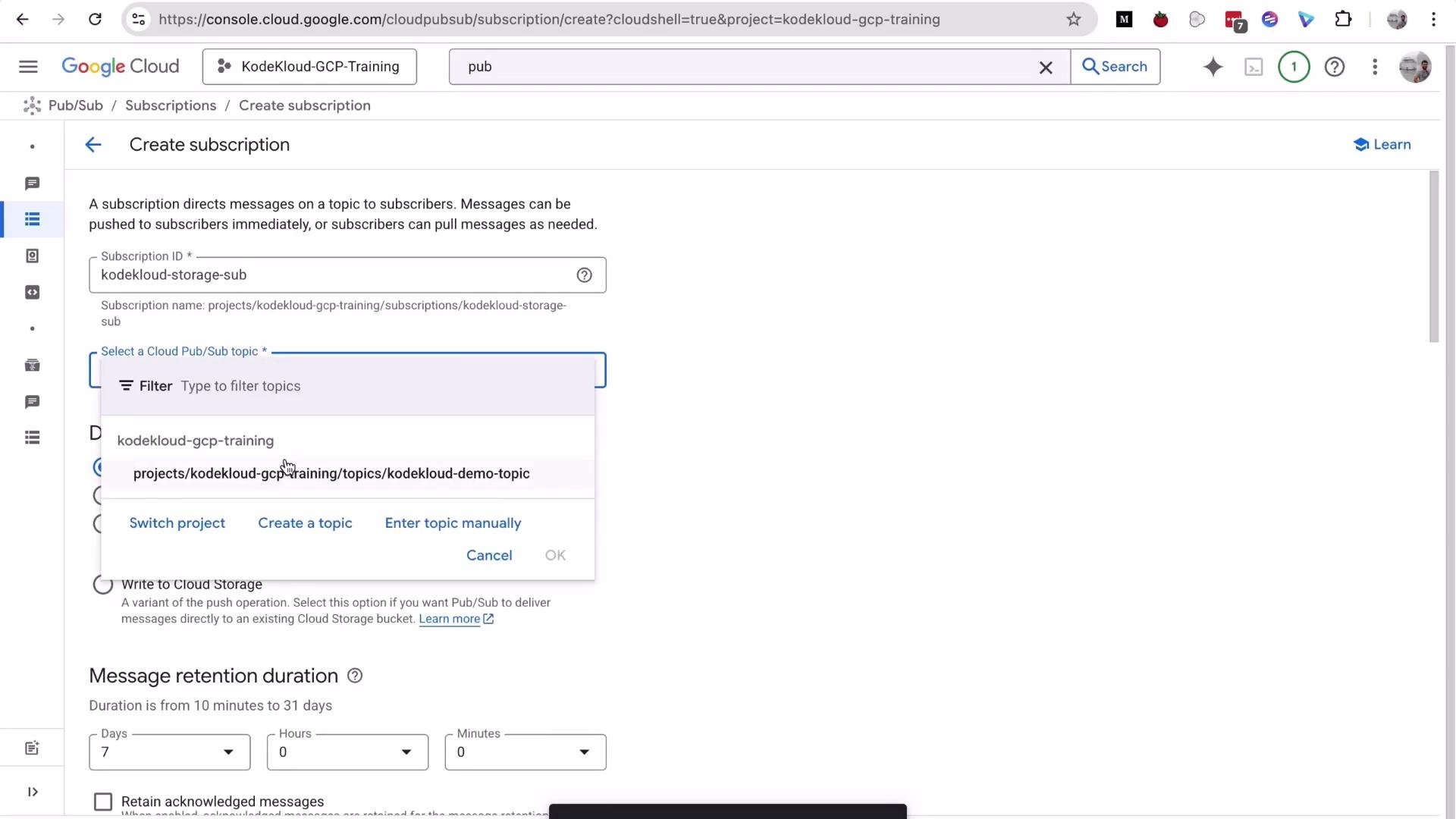Open the Minutes dropdown
The width and height of the screenshot is (1456, 819).
coord(526,752)
